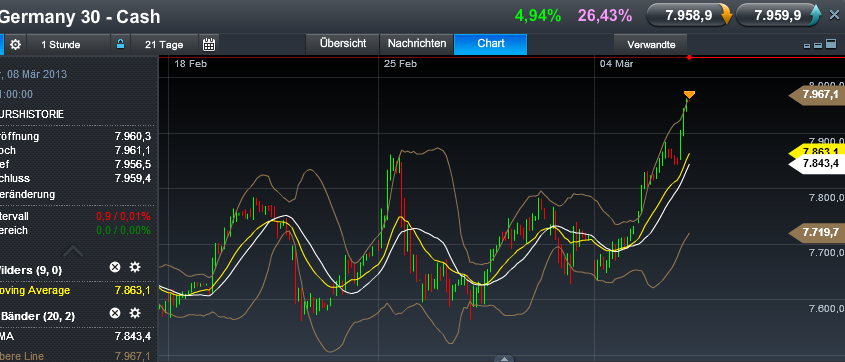Select the Chart tab
Viewport: 845px width, 362px height.
[490, 44]
